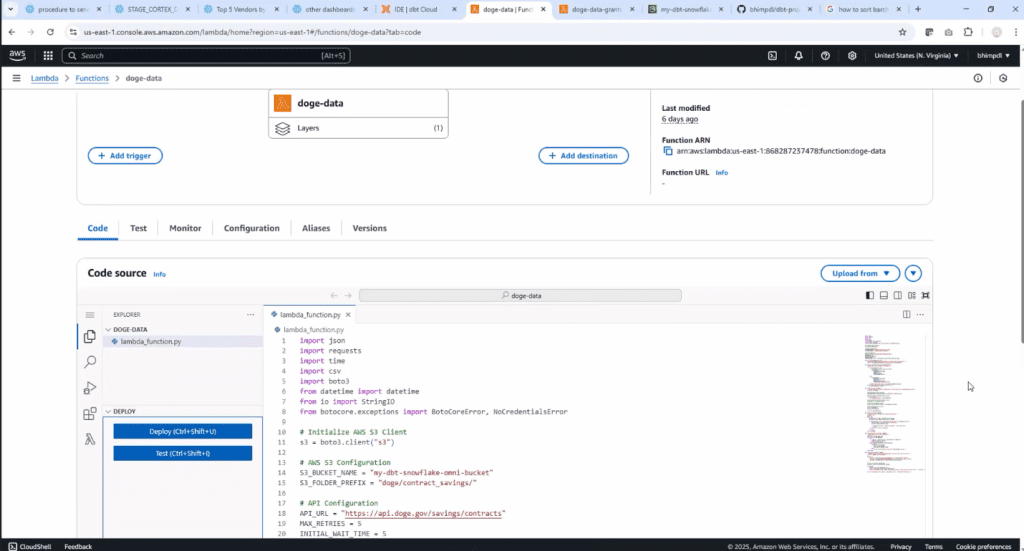Click the doge-data editor command search box

[520, 296]
